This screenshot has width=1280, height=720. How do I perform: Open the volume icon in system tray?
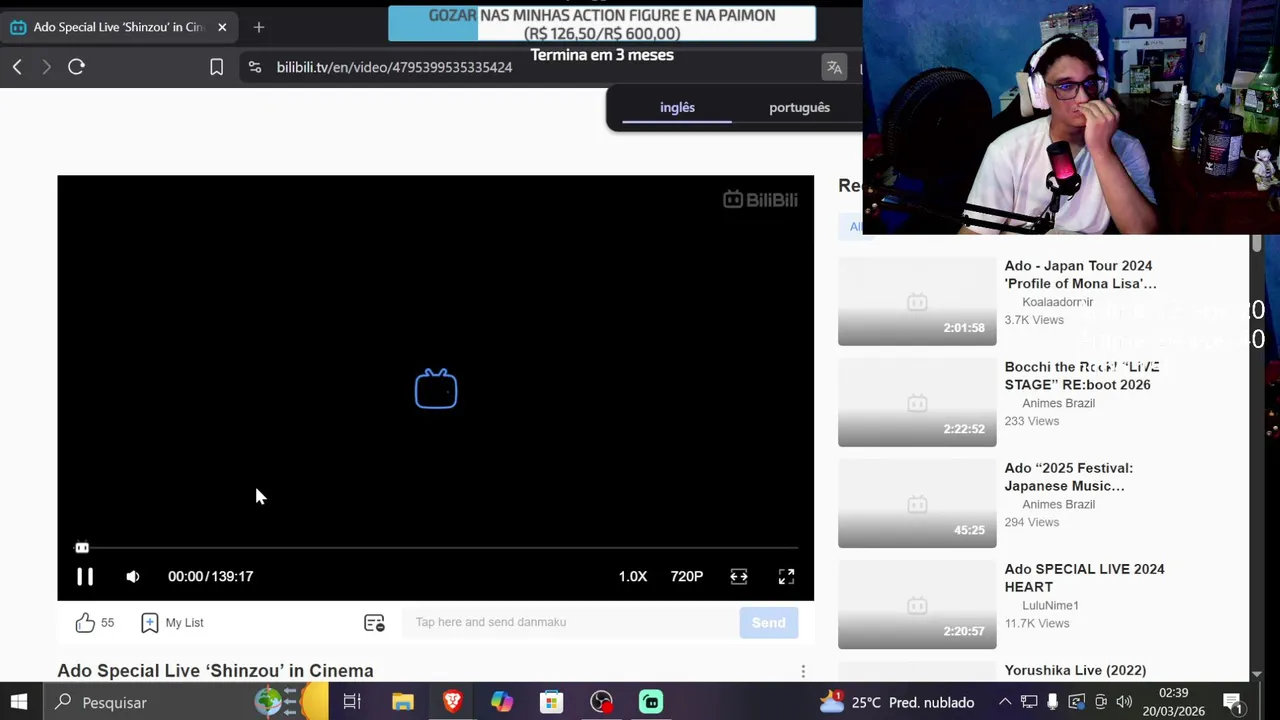[x=1124, y=702]
